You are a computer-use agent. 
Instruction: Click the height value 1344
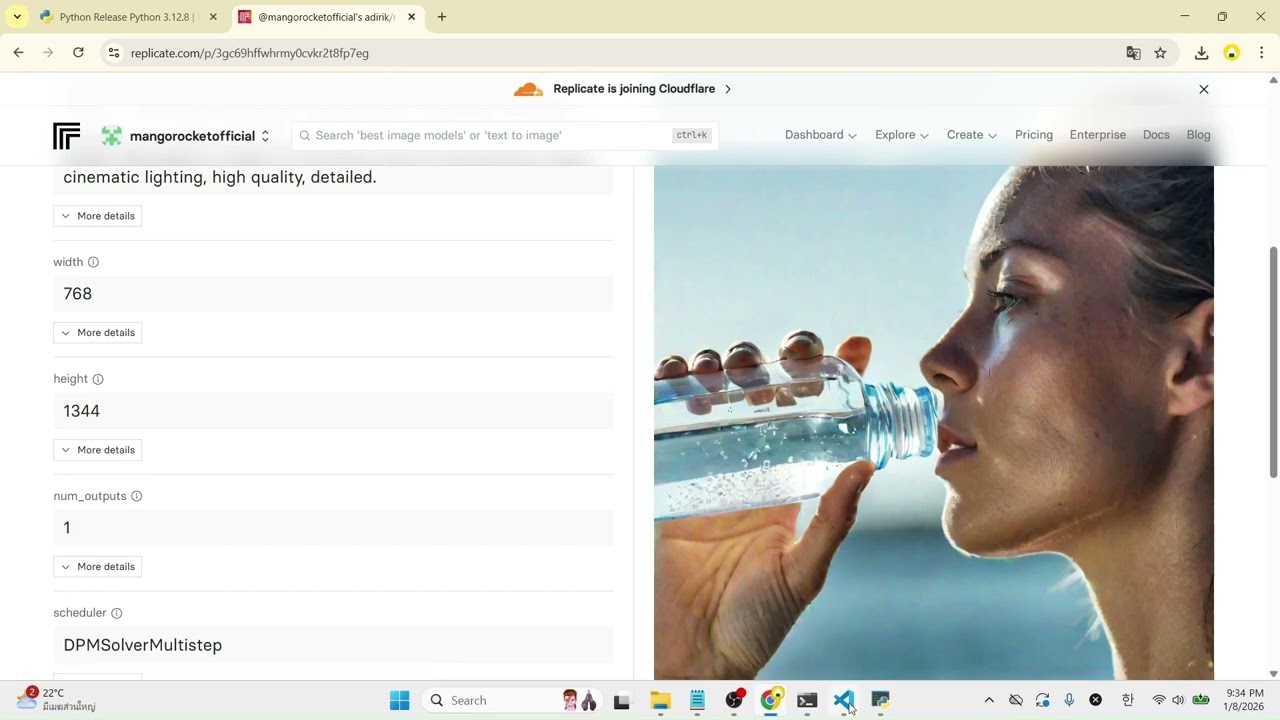click(x=333, y=411)
